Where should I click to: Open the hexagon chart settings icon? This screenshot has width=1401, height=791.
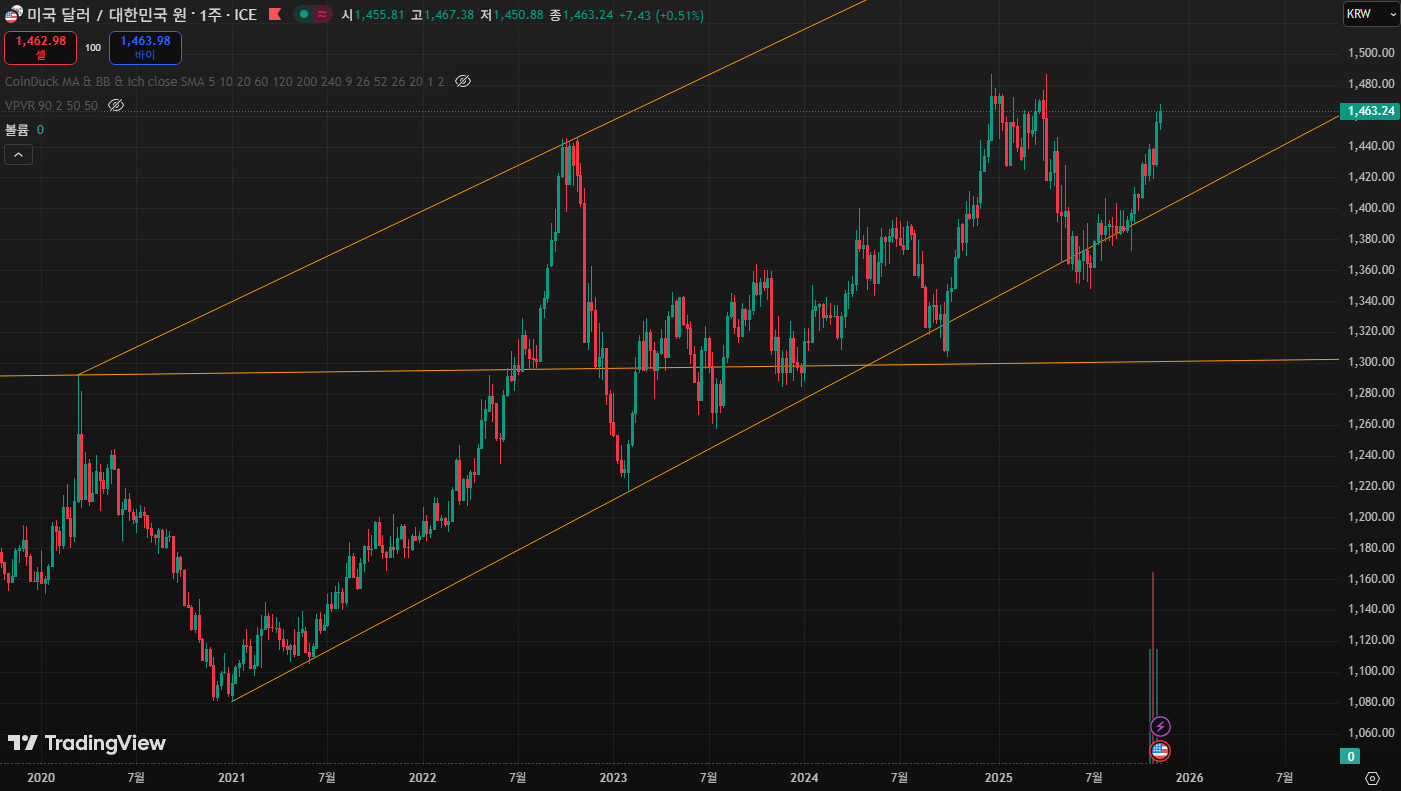point(1372,779)
